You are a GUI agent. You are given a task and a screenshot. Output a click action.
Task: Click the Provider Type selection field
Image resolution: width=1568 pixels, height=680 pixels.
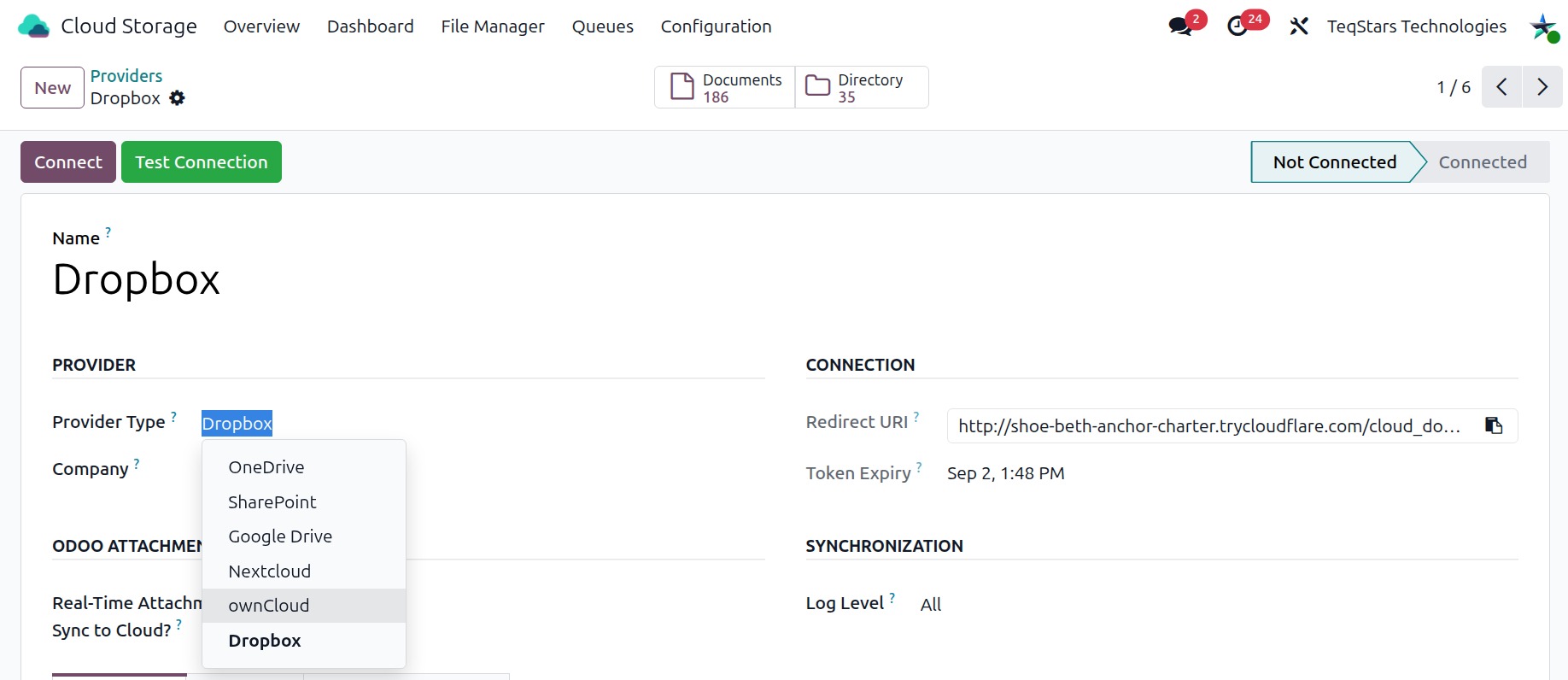[x=237, y=424]
